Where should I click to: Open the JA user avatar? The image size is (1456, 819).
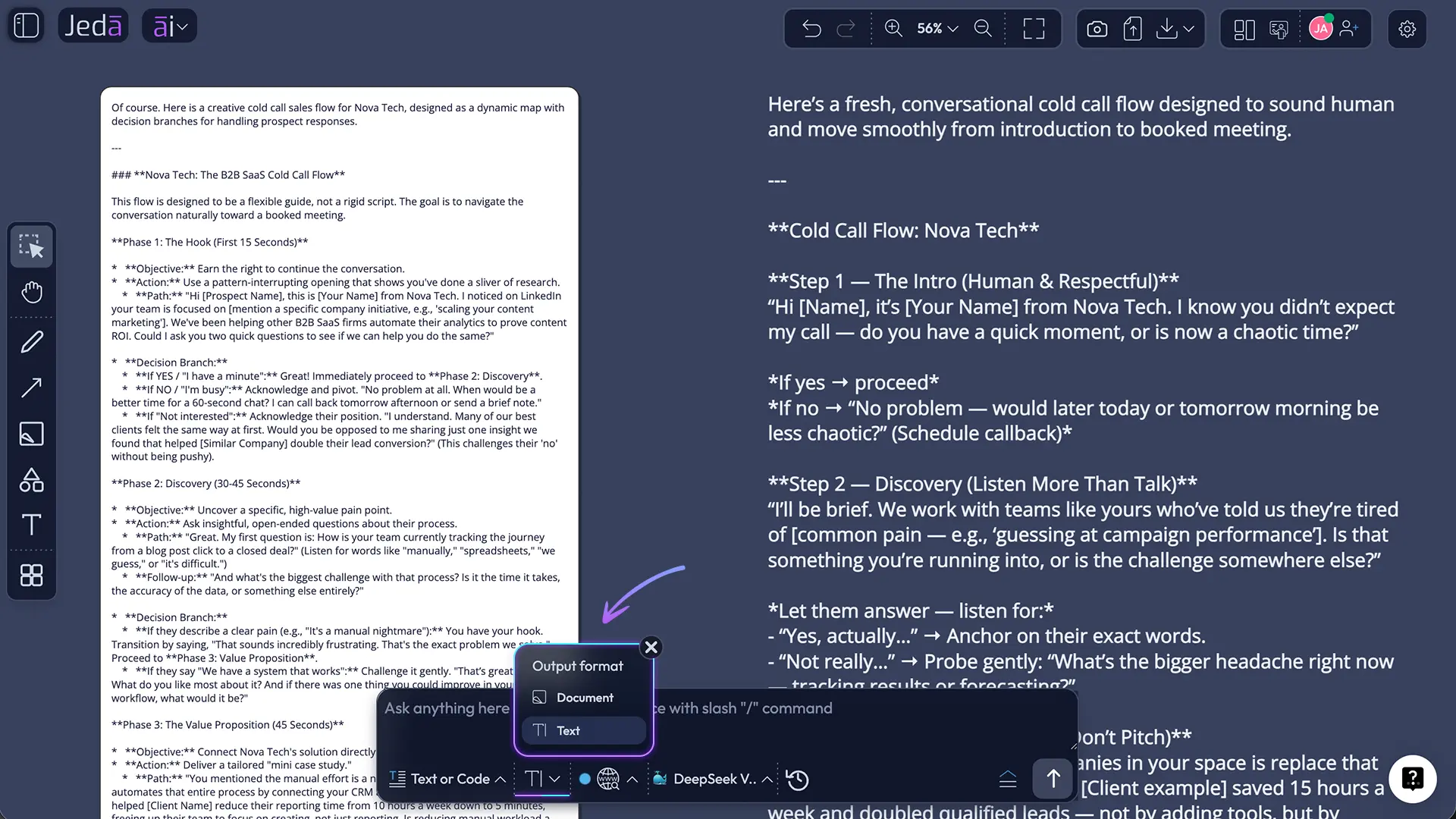[x=1321, y=29]
